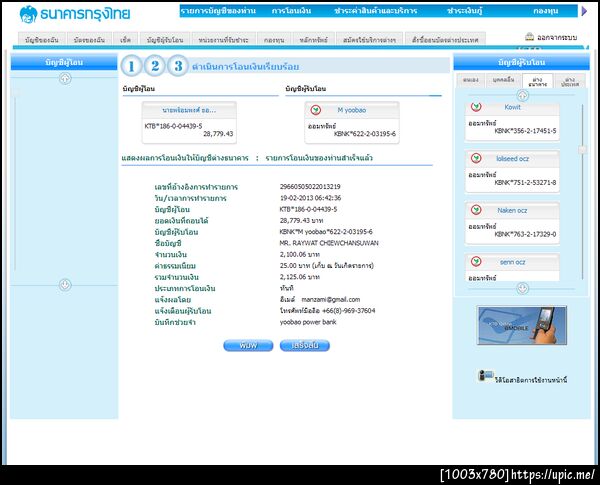Click ออกจากระบบ logout link
Viewport: 600px width, 485px height.
[x=557, y=37]
